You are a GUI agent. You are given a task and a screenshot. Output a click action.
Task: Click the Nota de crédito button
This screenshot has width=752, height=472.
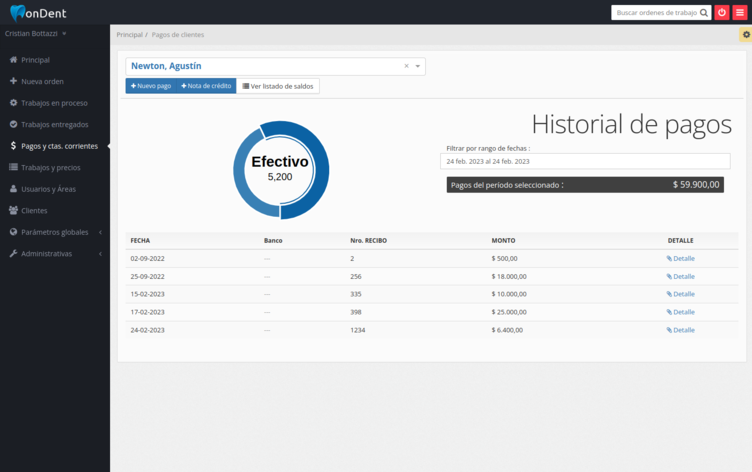(206, 86)
